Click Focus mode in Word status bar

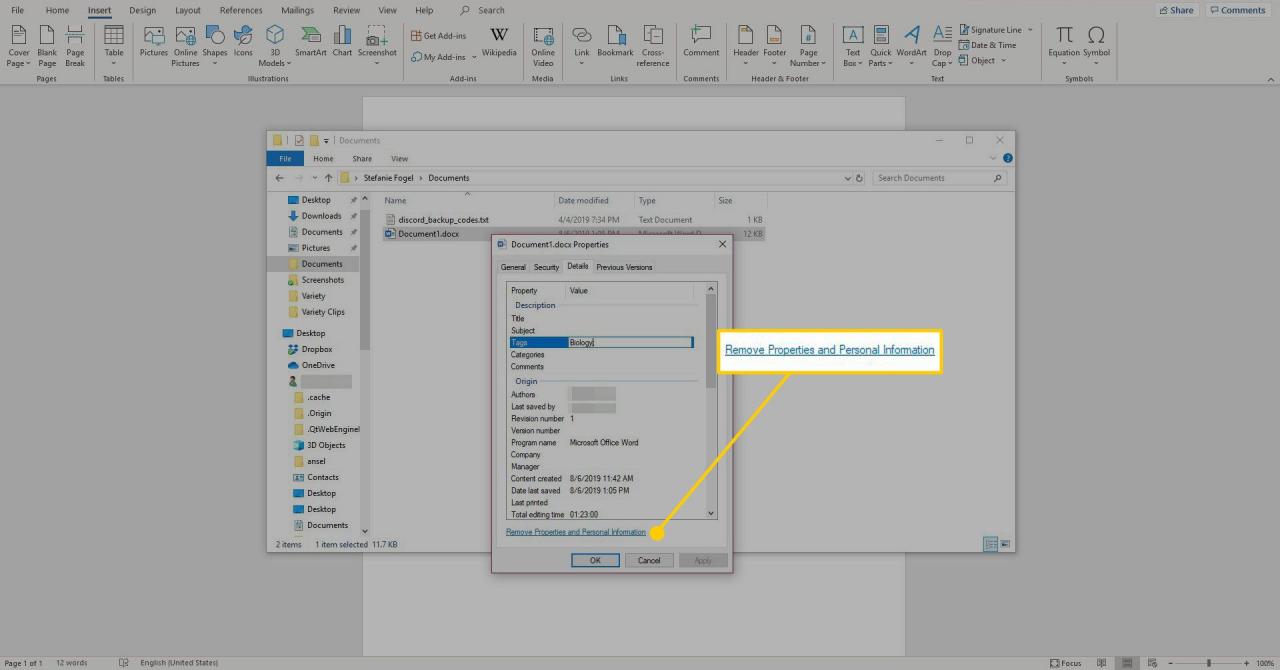(1066, 663)
